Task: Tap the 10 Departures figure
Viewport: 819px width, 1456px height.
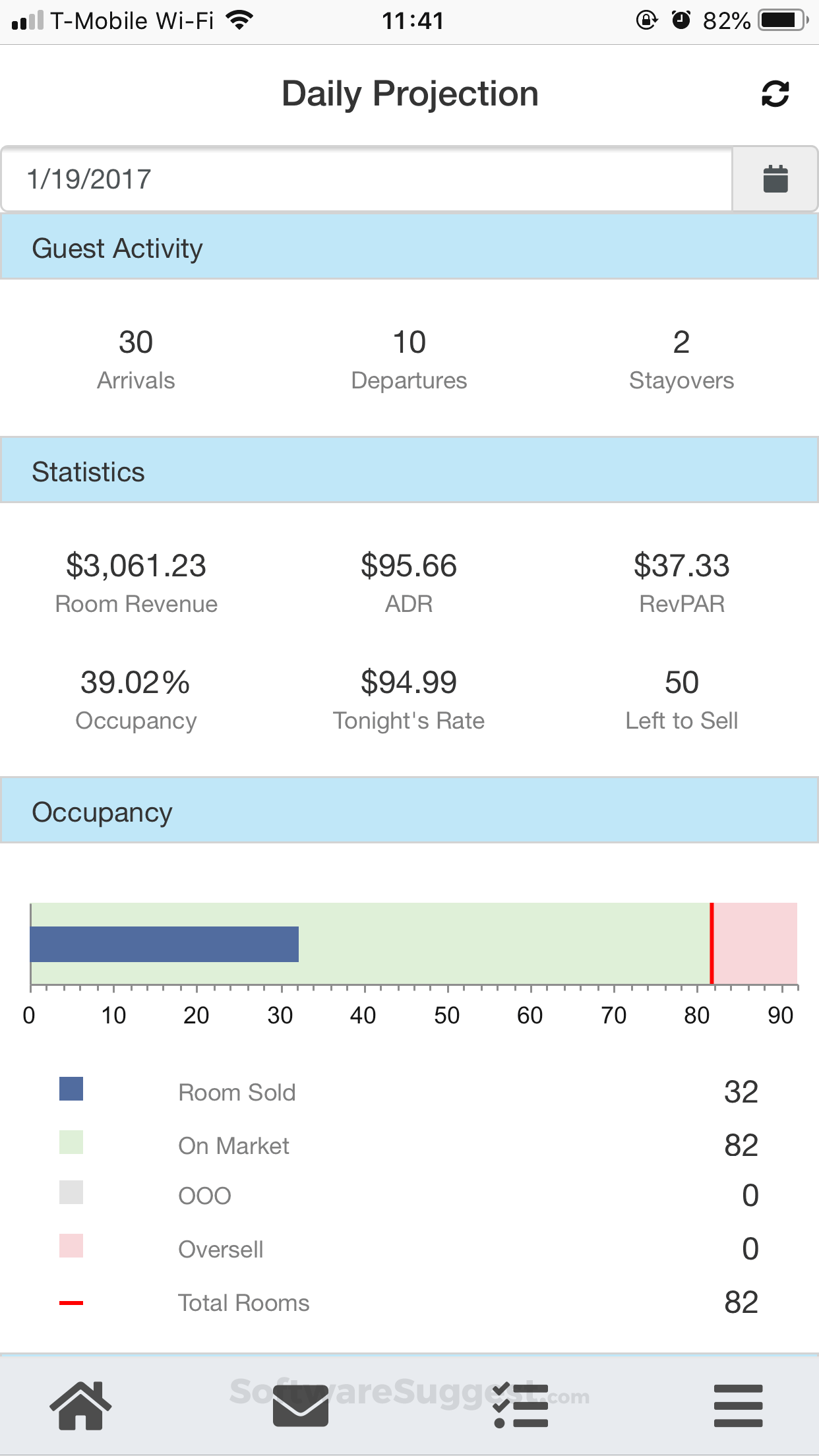Action: pyautogui.click(x=409, y=343)
